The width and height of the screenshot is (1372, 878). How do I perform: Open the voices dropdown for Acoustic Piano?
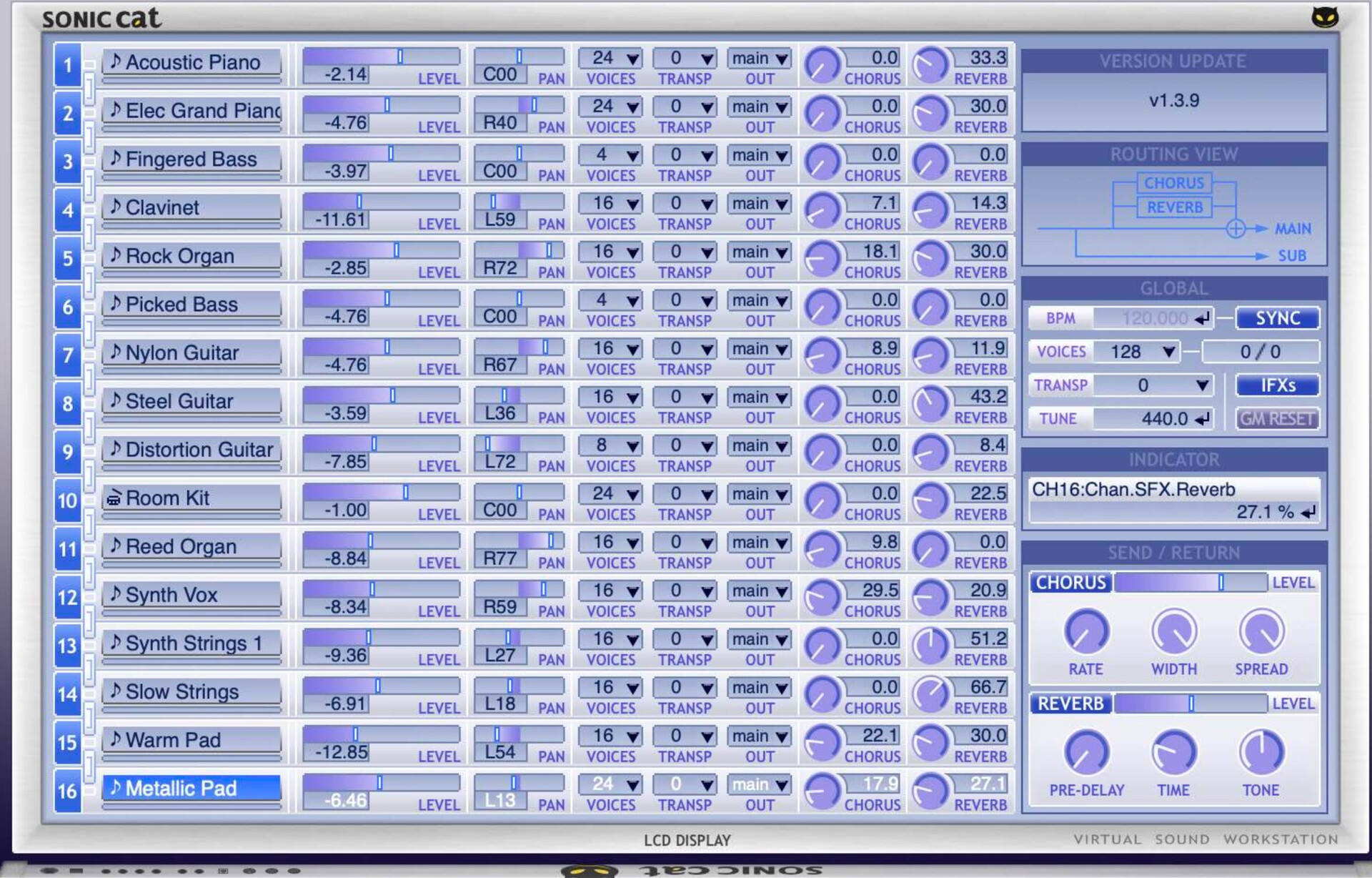click(x=610, y=58)
